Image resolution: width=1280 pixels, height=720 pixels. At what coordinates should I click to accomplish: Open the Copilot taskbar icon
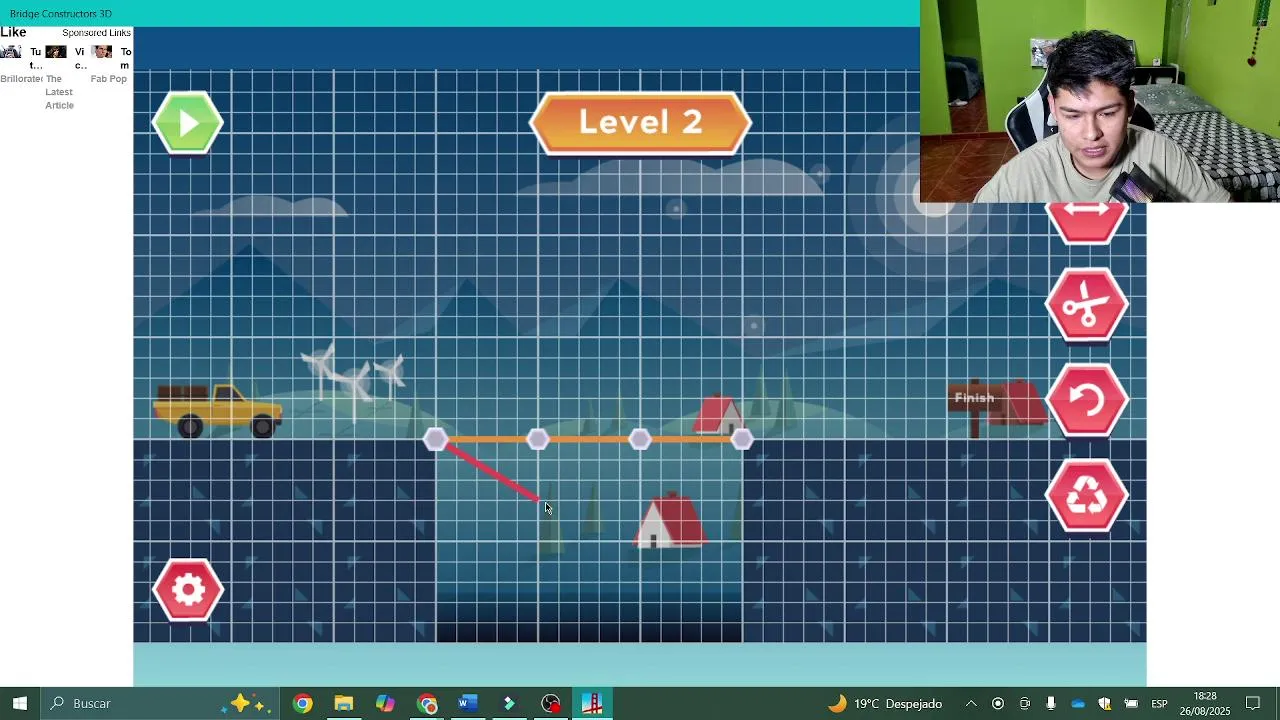tap(385, 704)
